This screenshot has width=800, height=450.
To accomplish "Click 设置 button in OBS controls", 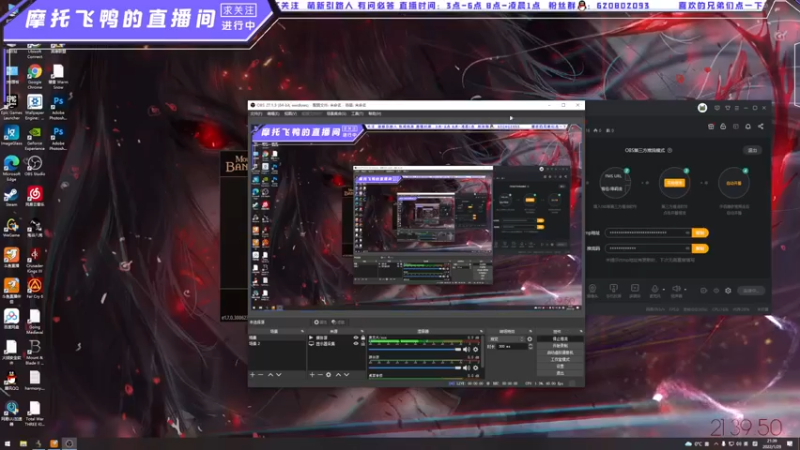I will 560,366.
